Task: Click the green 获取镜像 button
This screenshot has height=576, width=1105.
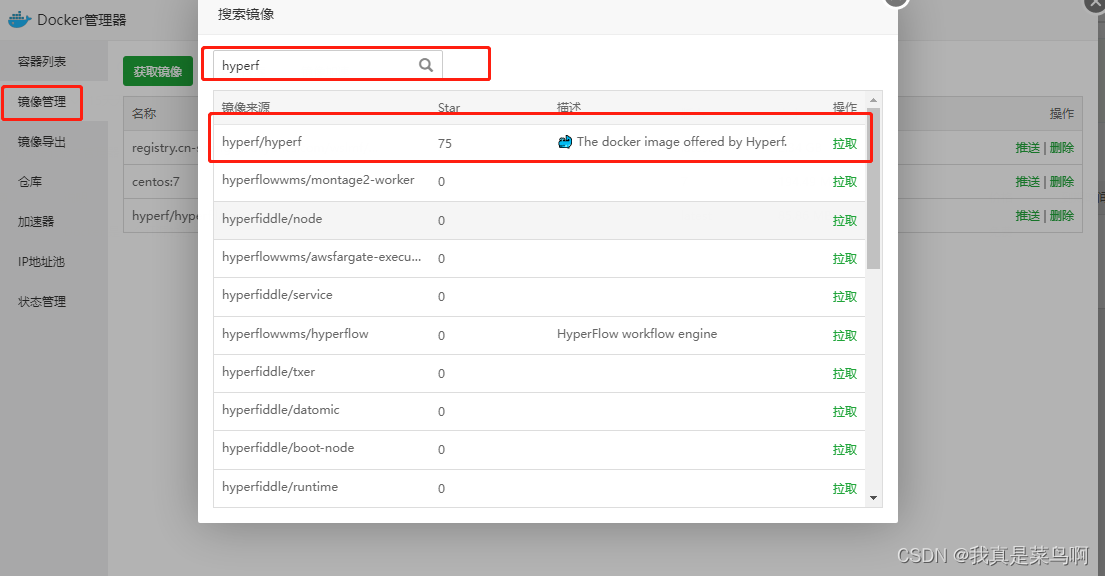Action: pyautogui.click(x=158, y=71)
